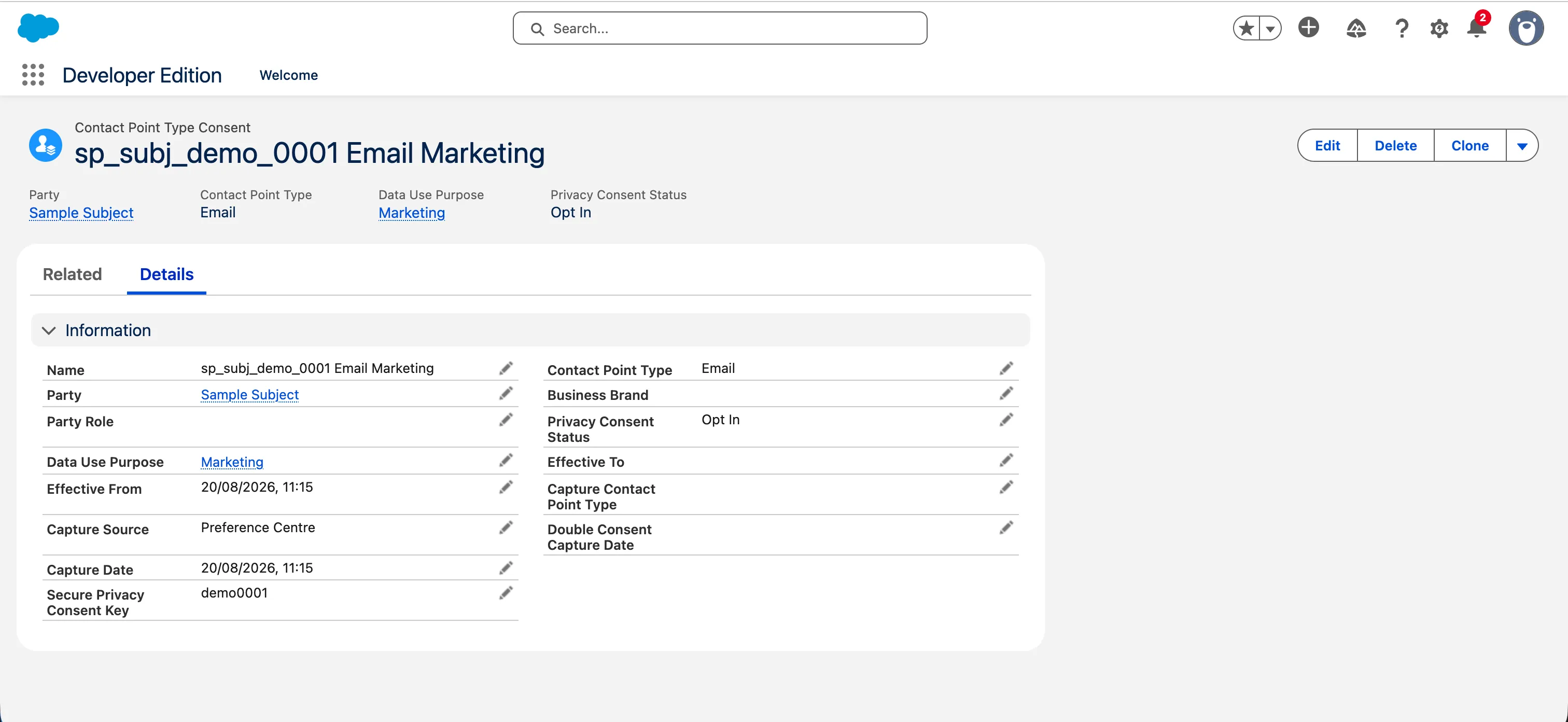This screenshot has width=1568, height=722.
Task: Open the Welcome navigation tab
Action: click(x=288, y=75)
